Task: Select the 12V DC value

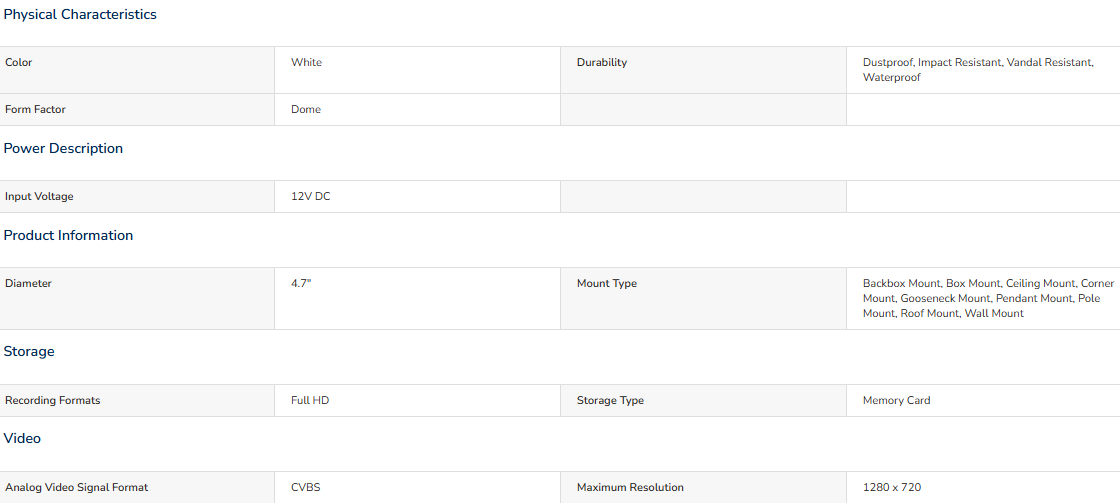Action: click(x=311, y=196)
